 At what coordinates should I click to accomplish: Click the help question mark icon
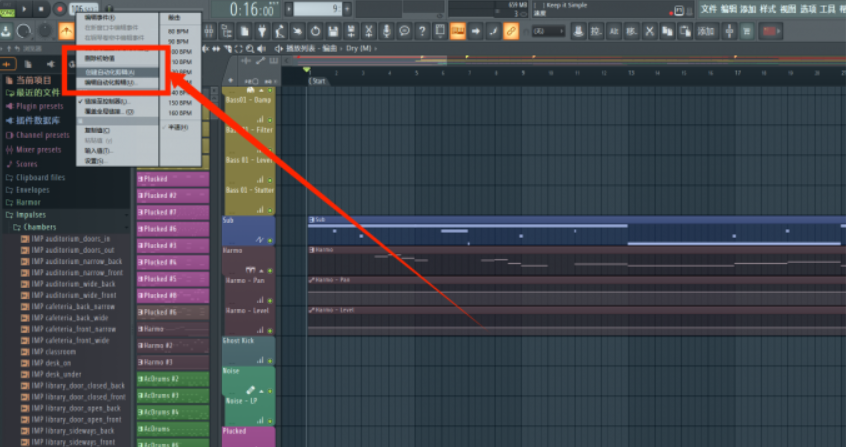click(x=421, y=31)
